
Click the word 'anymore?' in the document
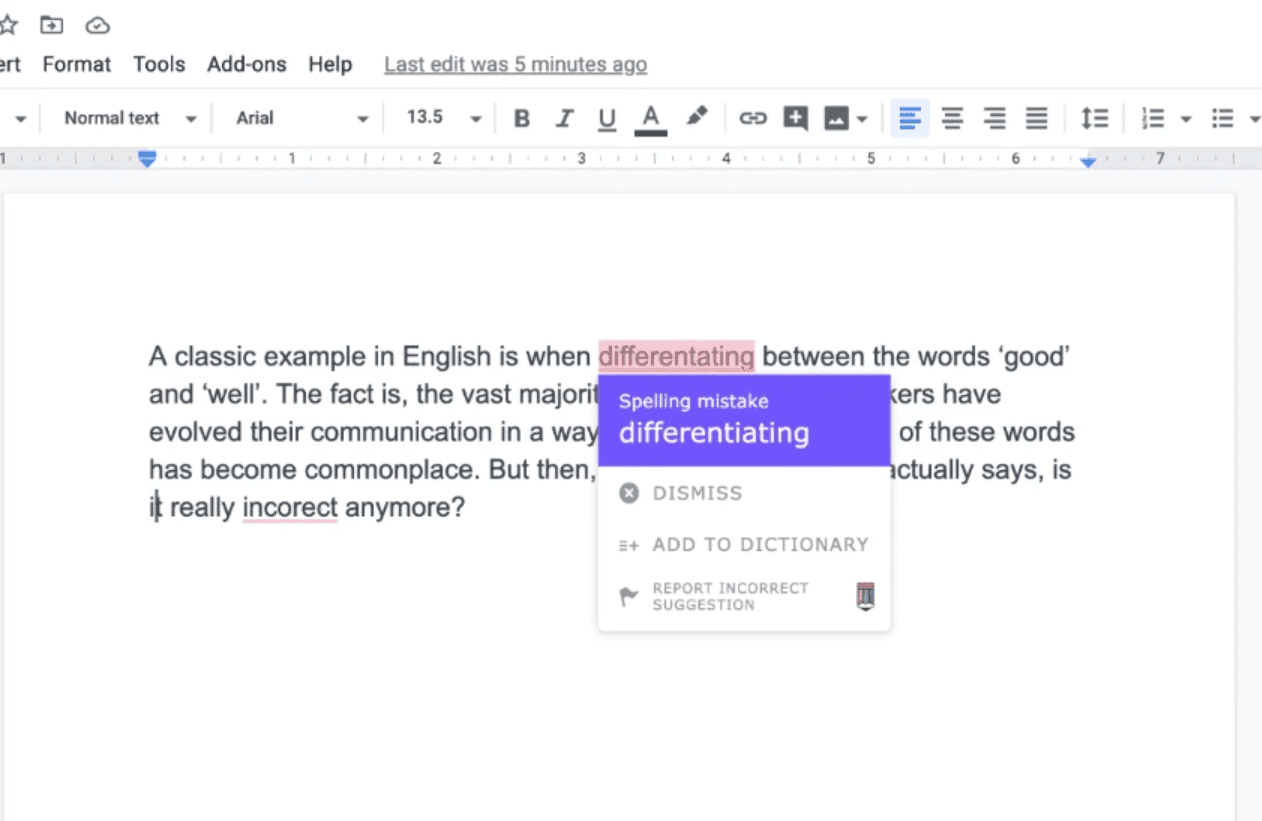pos(405,508)
